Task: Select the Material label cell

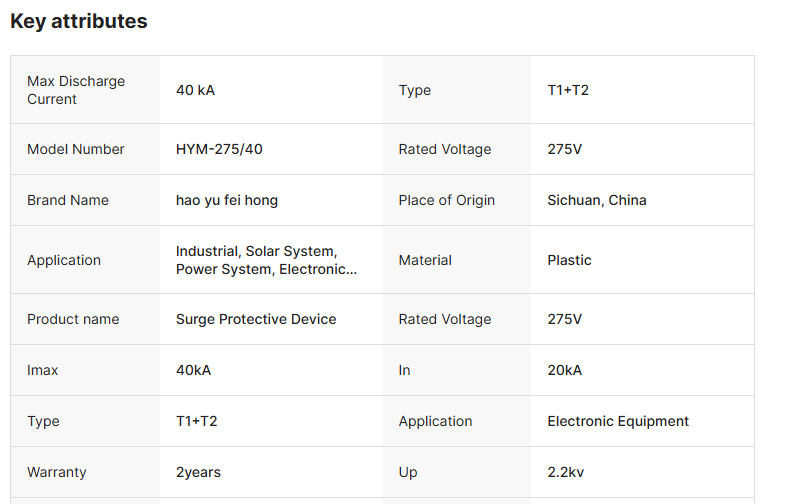Action: [x=425, y=260]
